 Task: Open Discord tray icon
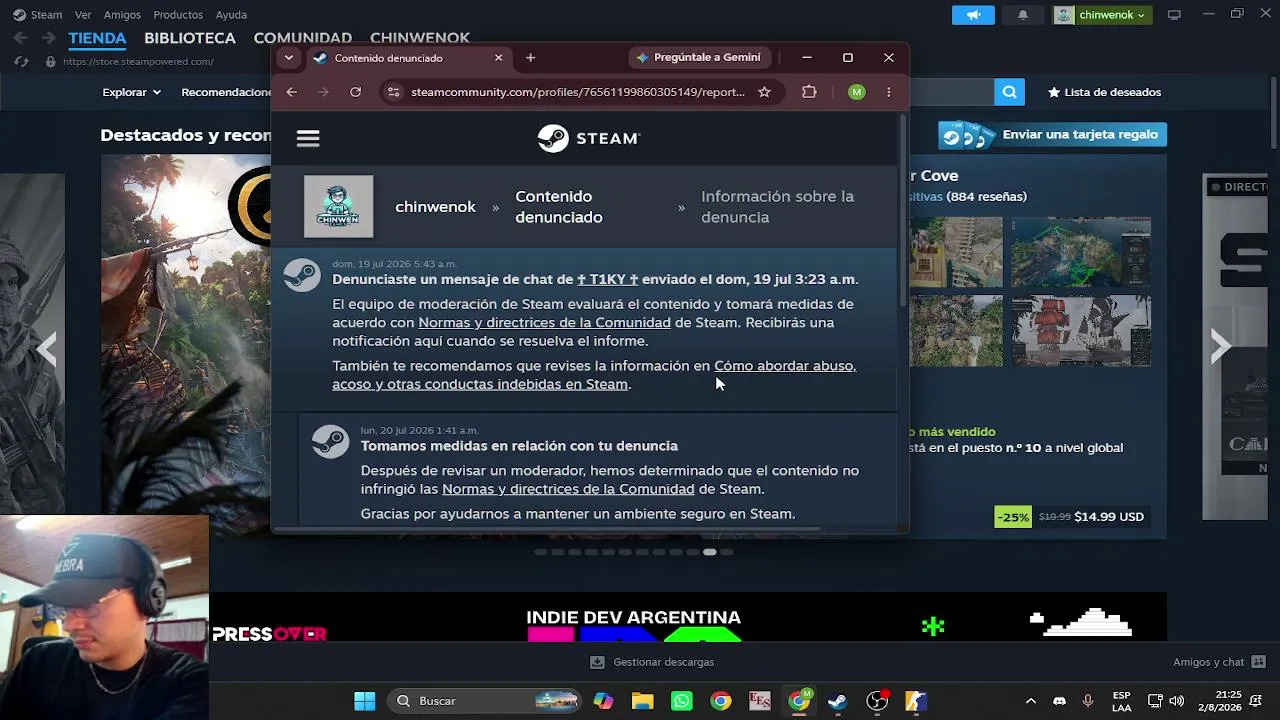pyautogui.click(x=1059, y=701)
